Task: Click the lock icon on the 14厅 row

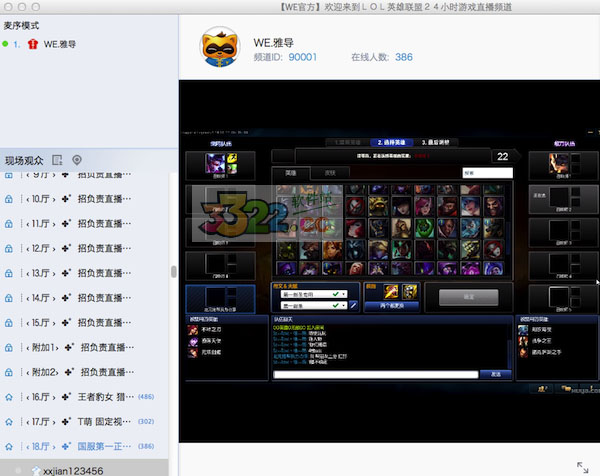Action: 9,298
